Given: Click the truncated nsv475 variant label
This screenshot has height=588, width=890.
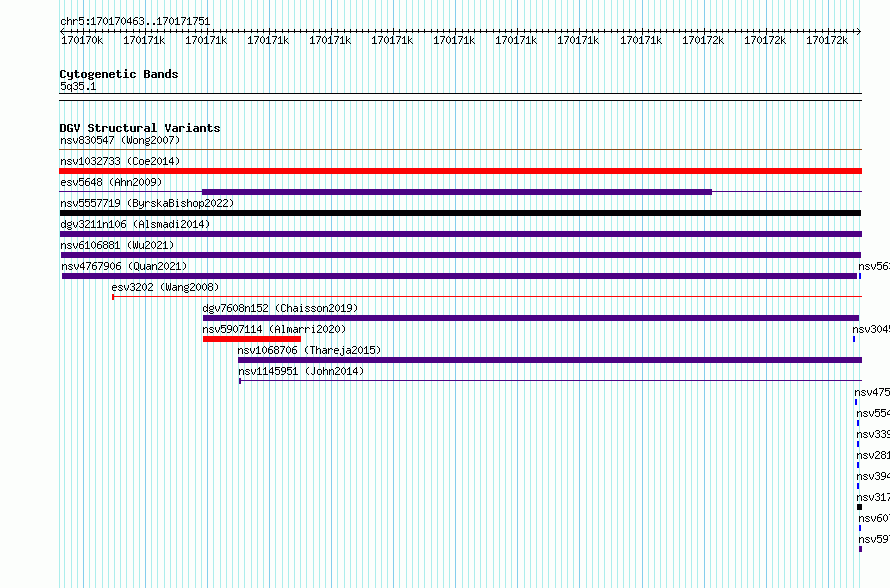Looking at the screenshot, I should 872,392.
